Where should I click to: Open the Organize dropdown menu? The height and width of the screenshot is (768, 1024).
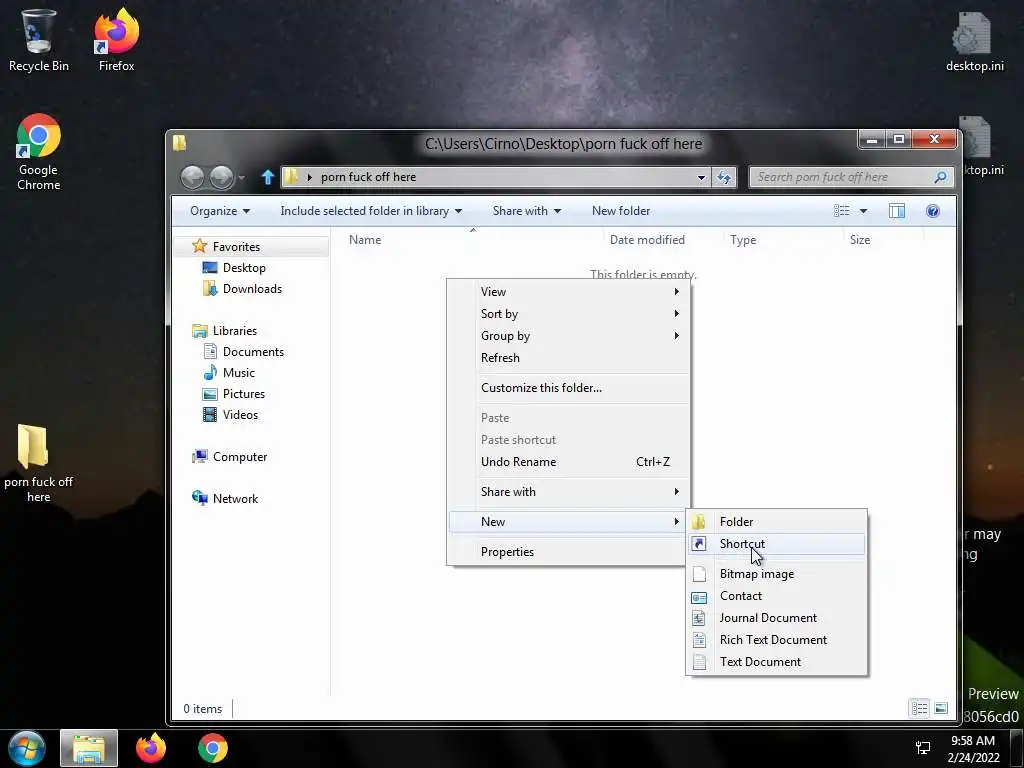point(220,211)
